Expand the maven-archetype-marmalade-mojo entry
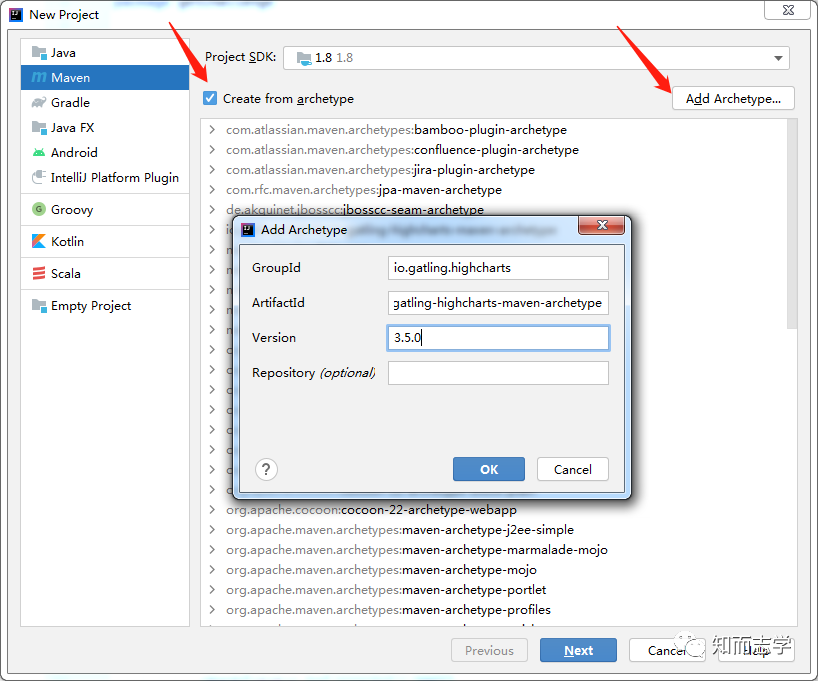 (x=212, y=549)
